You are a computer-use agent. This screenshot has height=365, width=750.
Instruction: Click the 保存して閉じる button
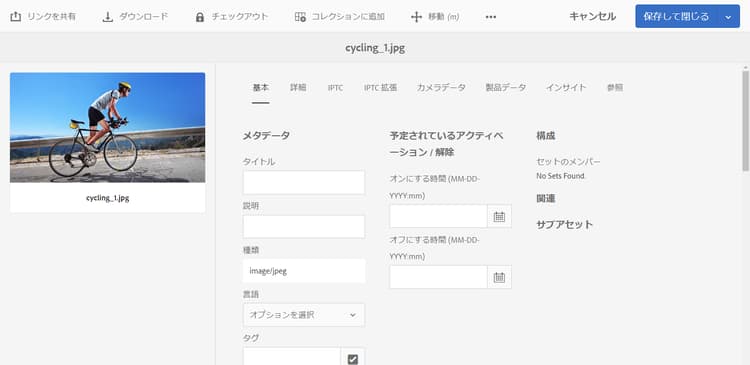(x=676, y=17)
